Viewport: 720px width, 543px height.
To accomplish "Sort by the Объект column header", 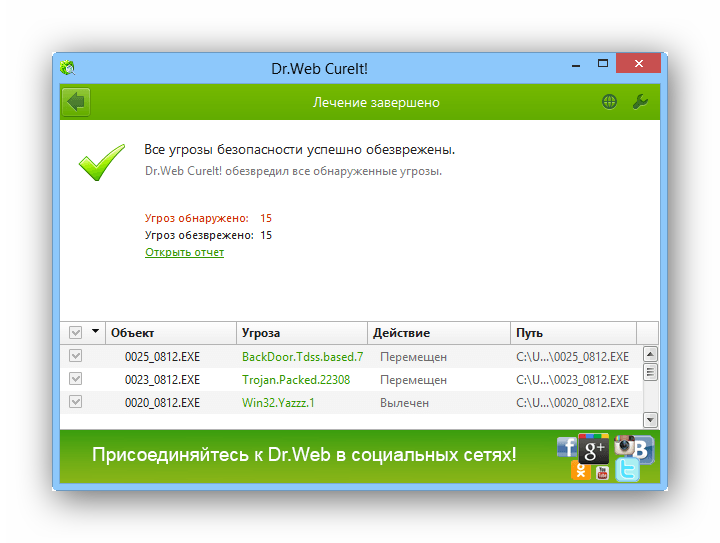I will [x=171, y=333].
